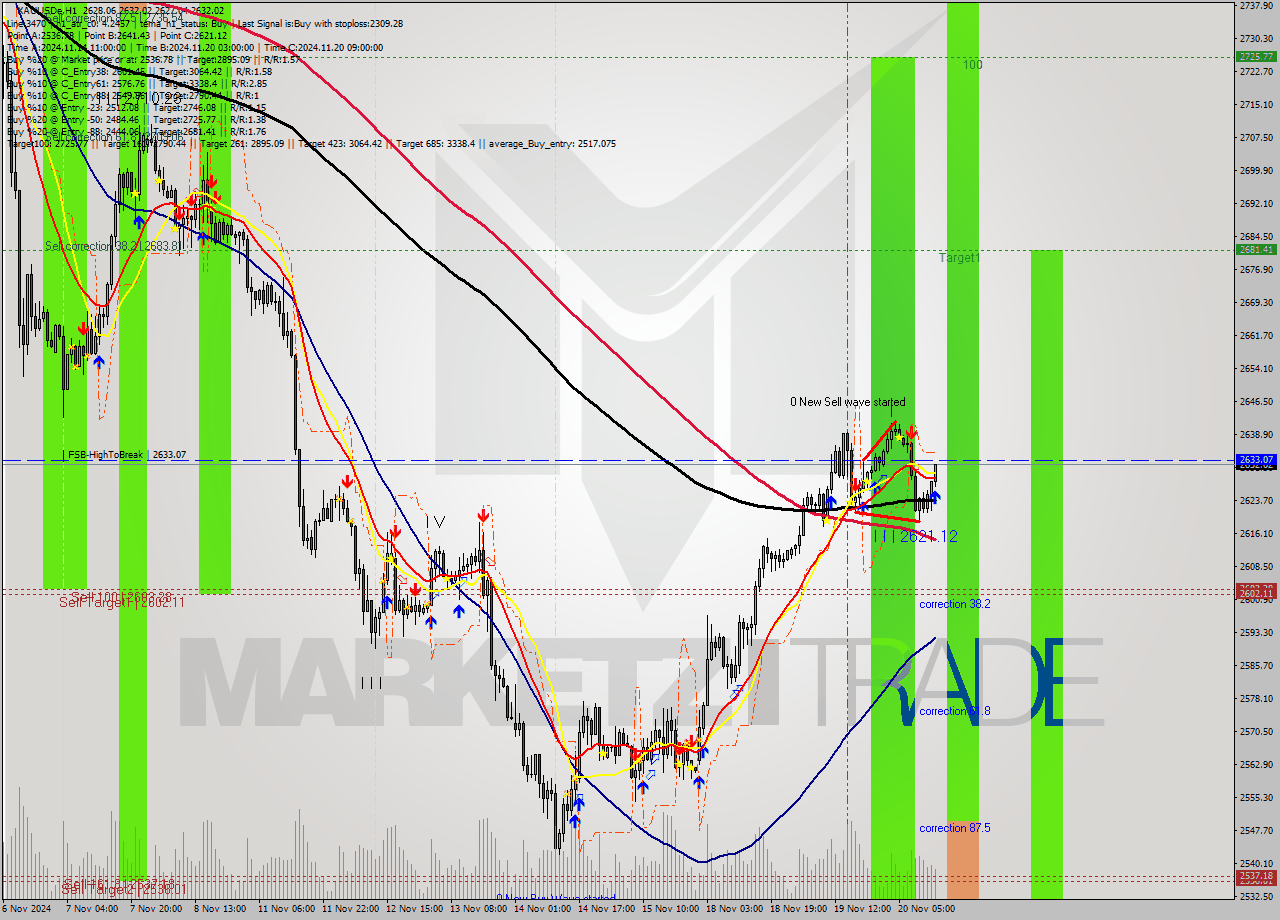The width and height of the screenshot is (1280, 920).
Task: Click the red 2602.11 price tag on axis
Action: (x=1256, y=593)
